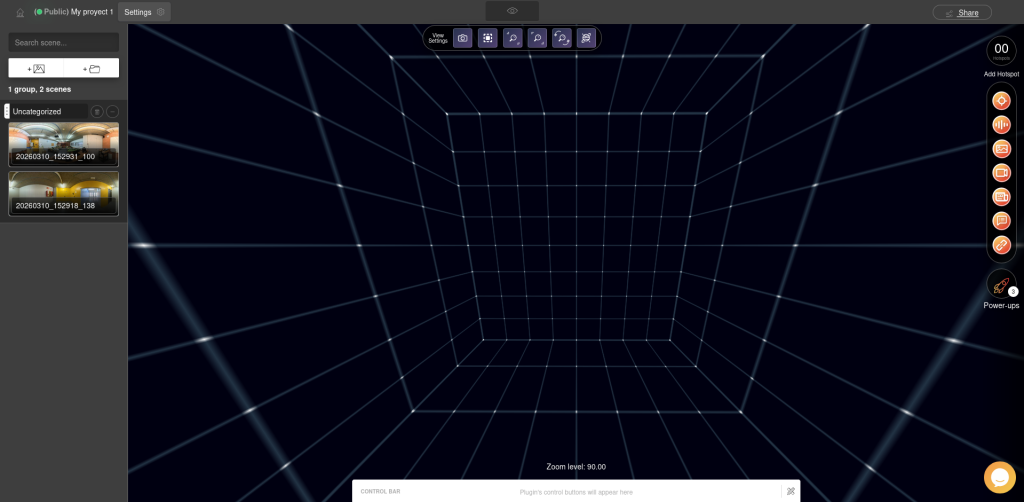Toggle preview mode with the eye button
Screen dimensions: 1024x502
click(x=512, y=11)
